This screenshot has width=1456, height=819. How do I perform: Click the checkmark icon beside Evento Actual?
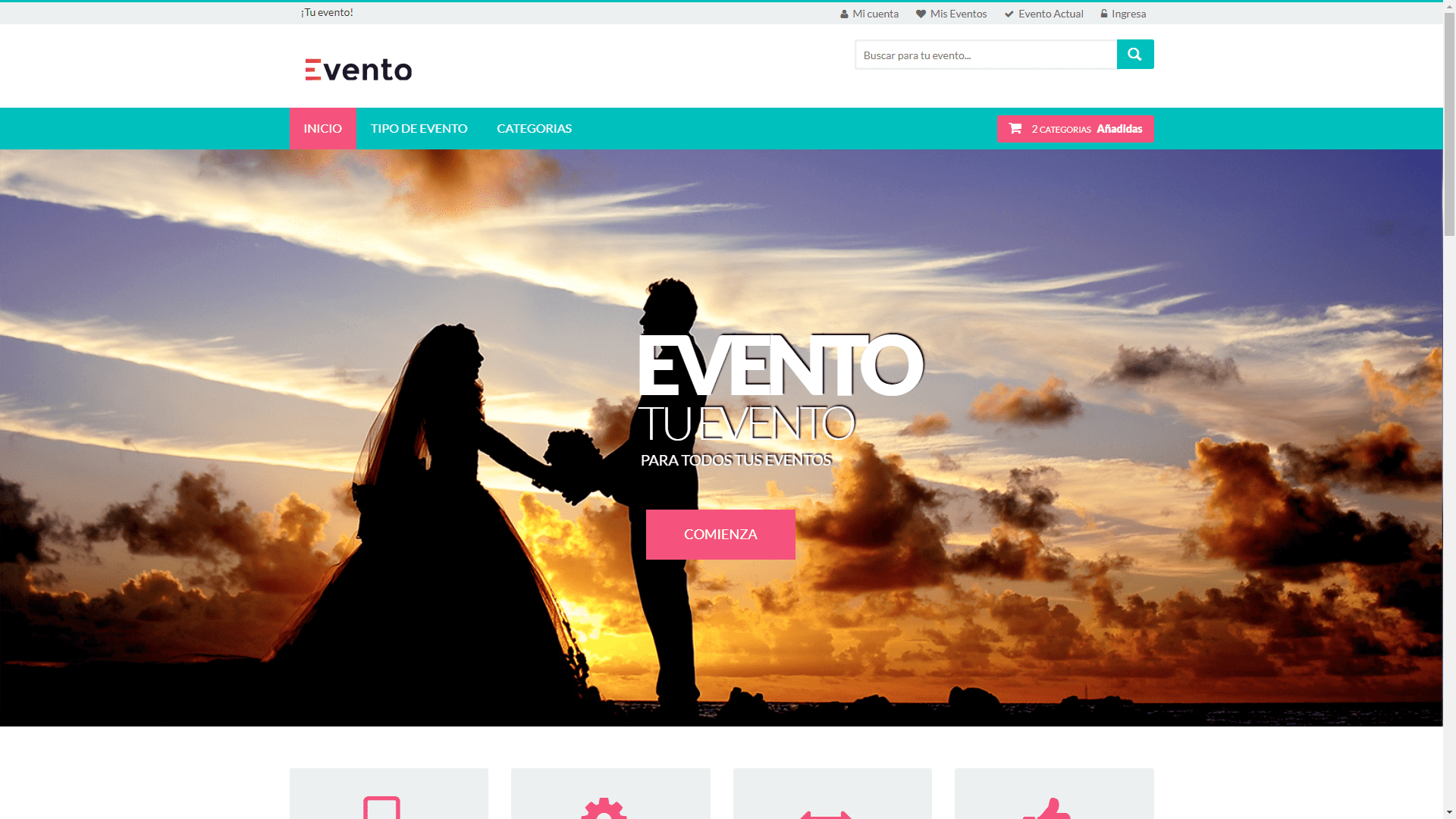(1009, 14)
